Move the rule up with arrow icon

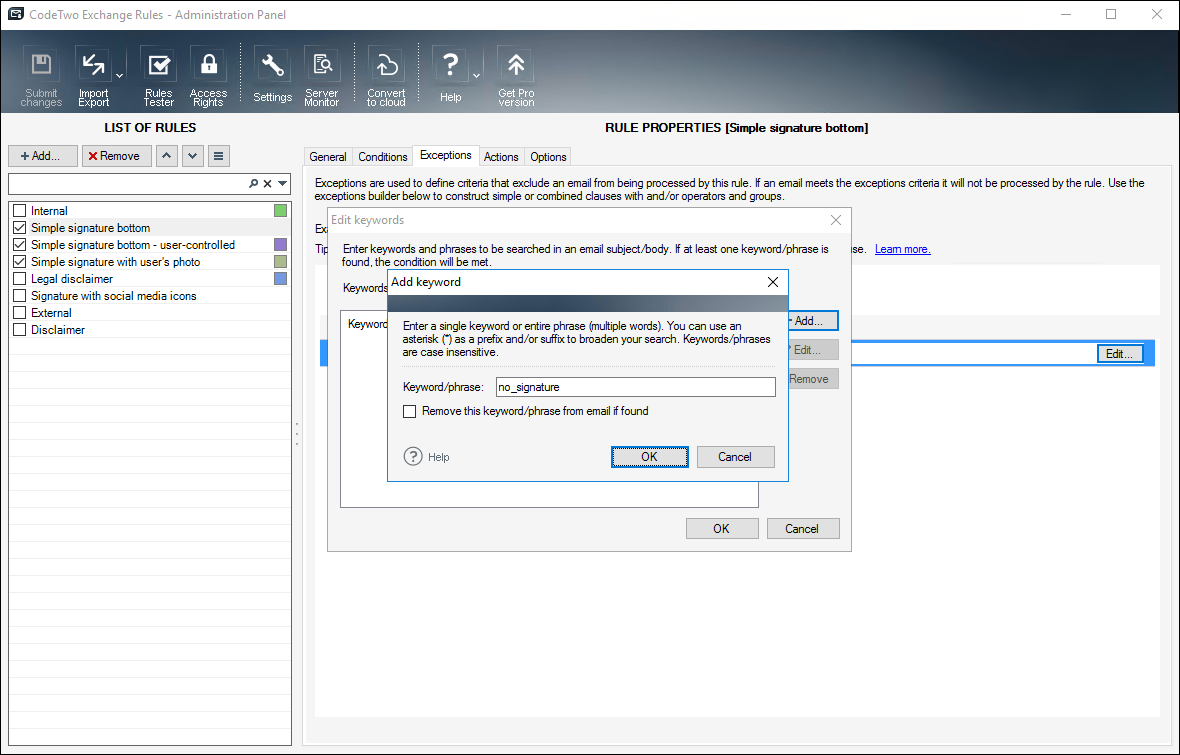click(166, 156)
